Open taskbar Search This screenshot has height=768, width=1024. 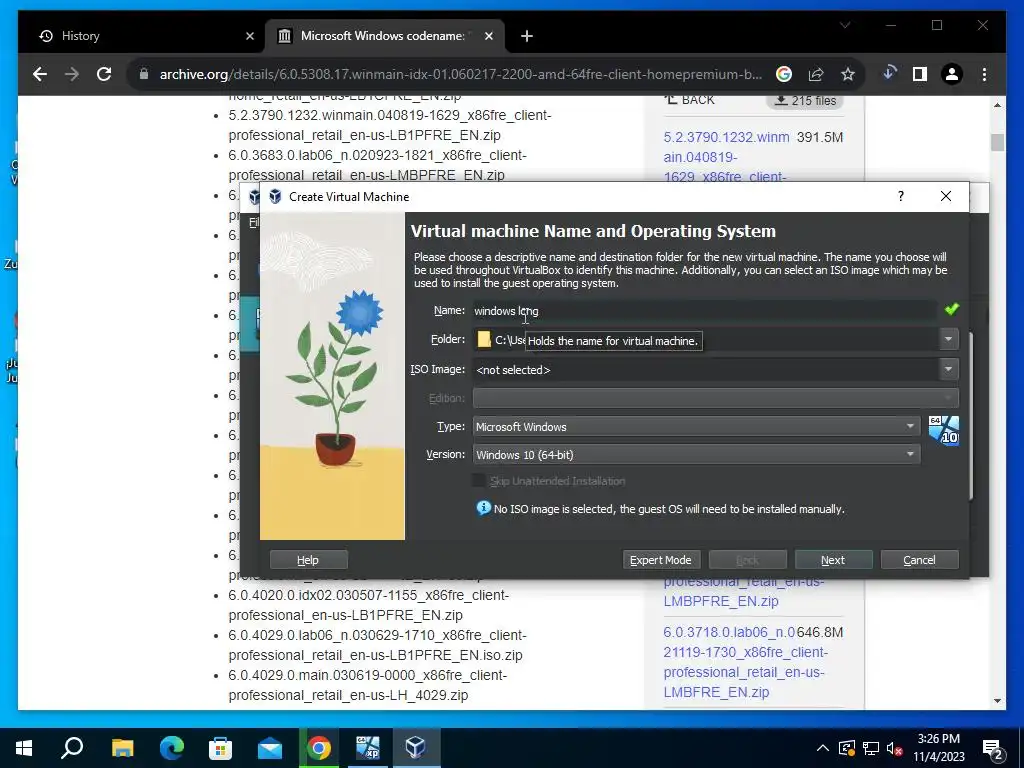[72, 748]
